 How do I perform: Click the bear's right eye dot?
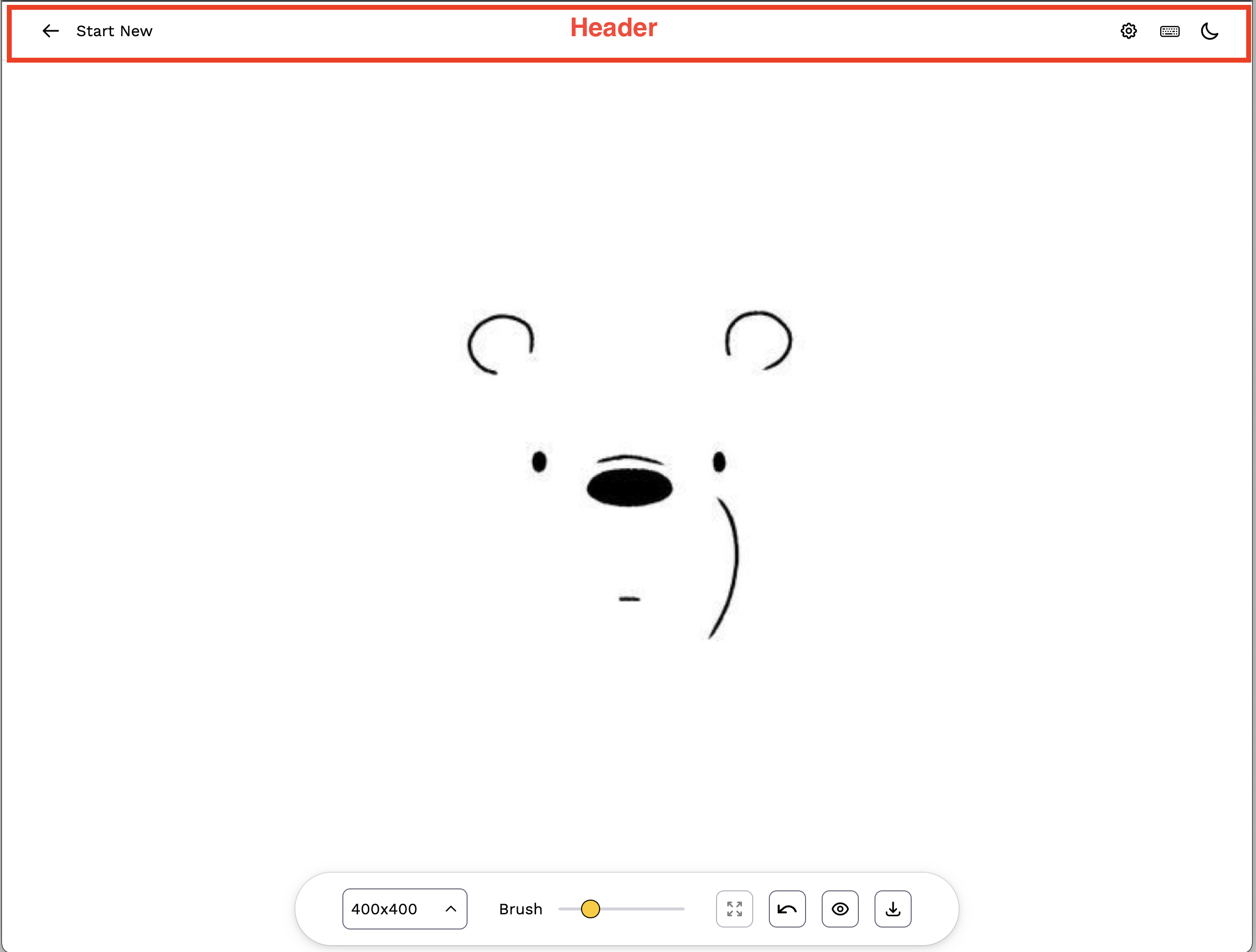click(719, 461)
